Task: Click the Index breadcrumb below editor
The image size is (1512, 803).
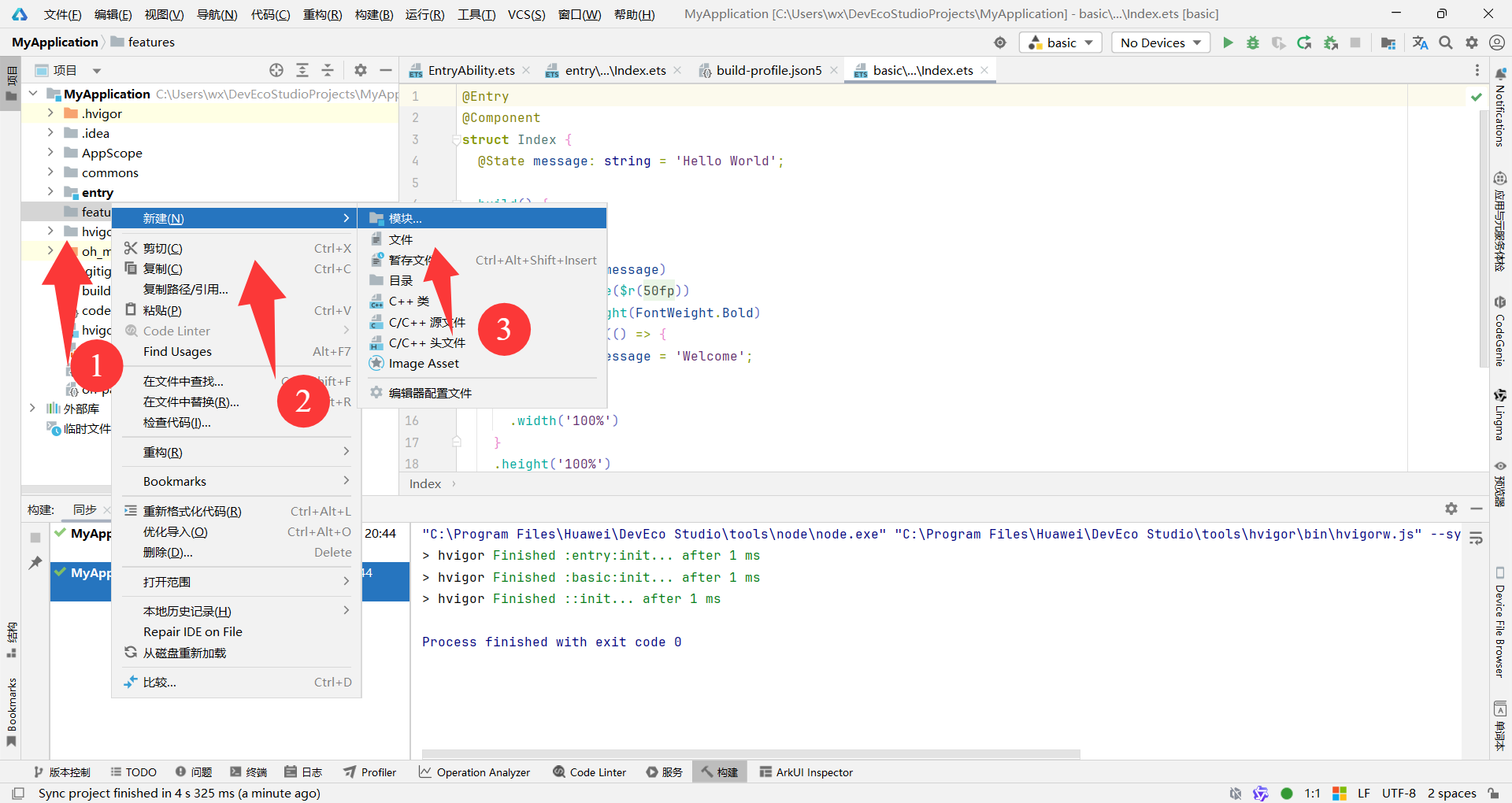Action: [x=425, y=483]
